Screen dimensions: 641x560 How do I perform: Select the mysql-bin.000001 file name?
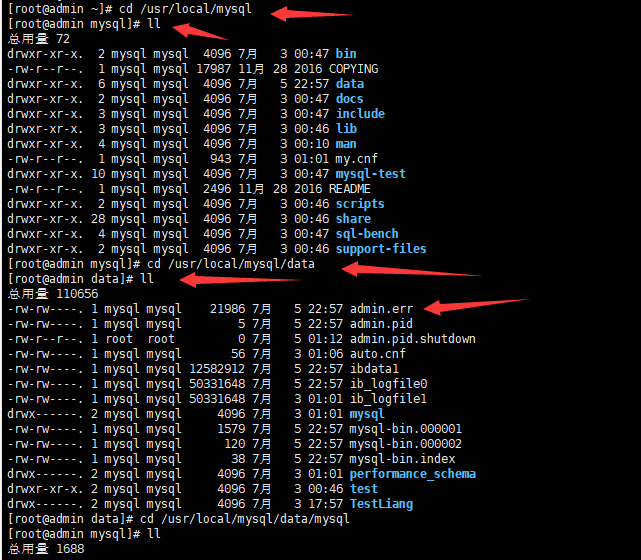[x=406, y=429]
